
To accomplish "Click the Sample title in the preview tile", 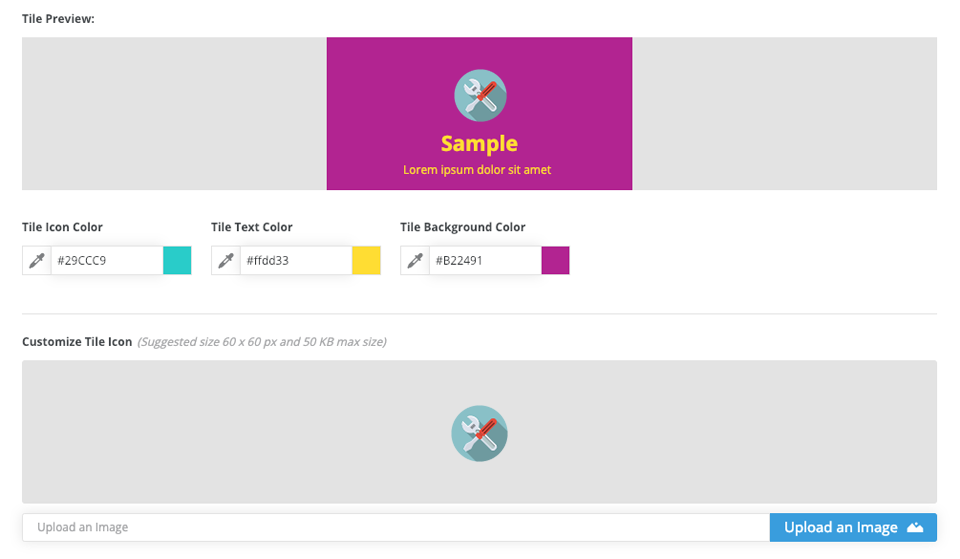I will (479, 143).
